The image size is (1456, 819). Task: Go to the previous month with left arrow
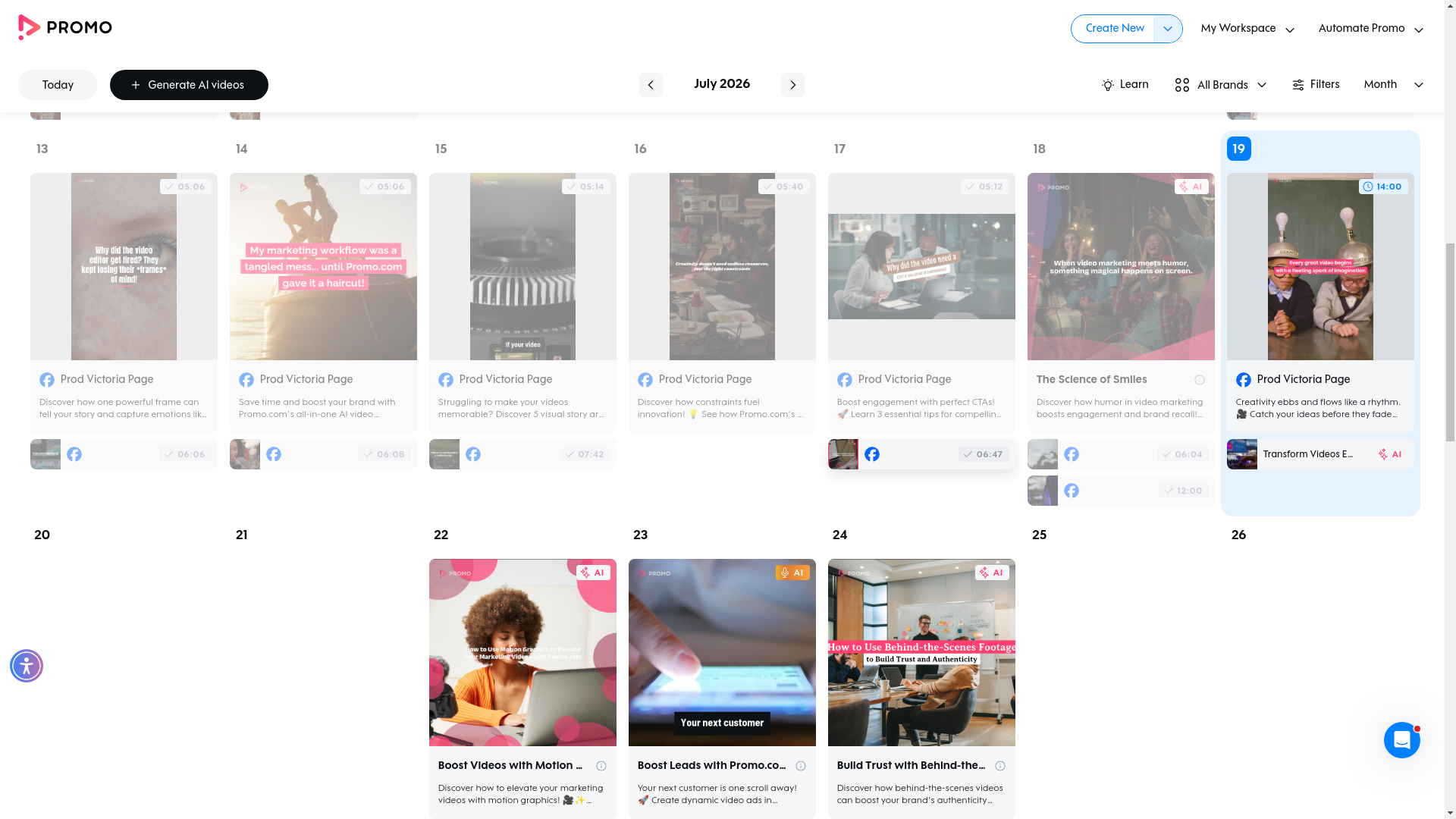tap(650, 85)
